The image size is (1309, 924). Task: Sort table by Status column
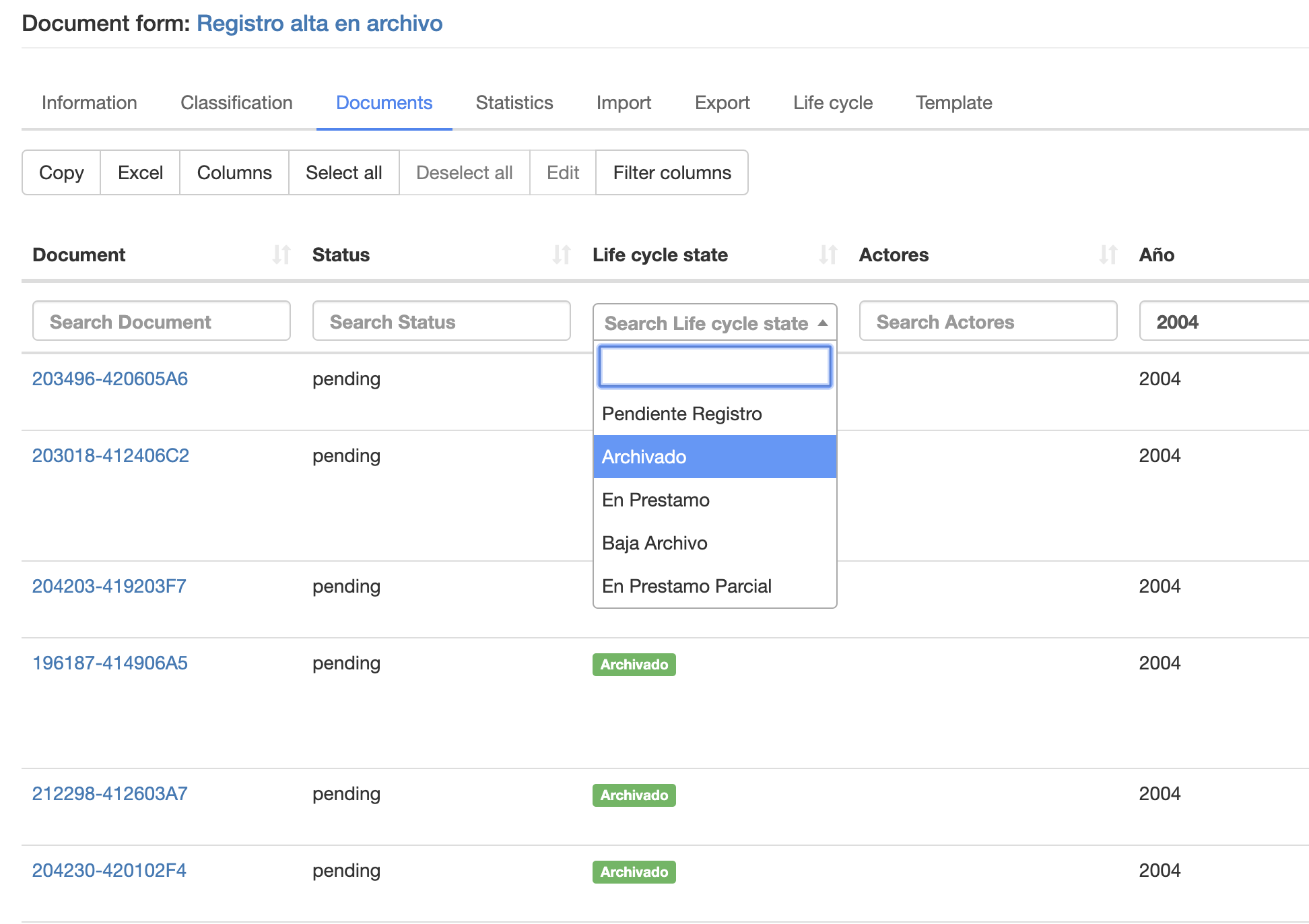point(561,255)
